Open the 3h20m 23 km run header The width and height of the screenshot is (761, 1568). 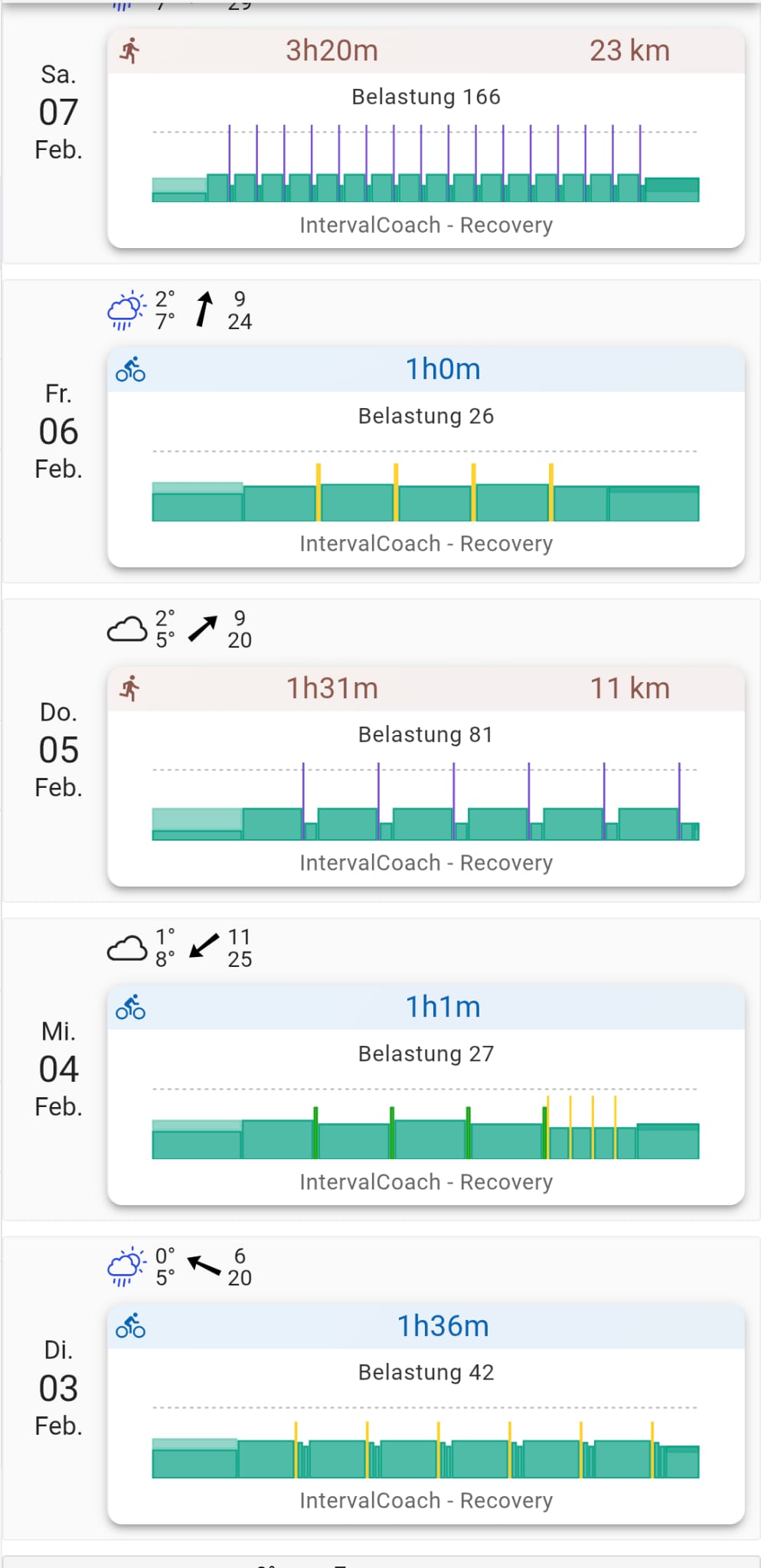click(x=426, y=51)
